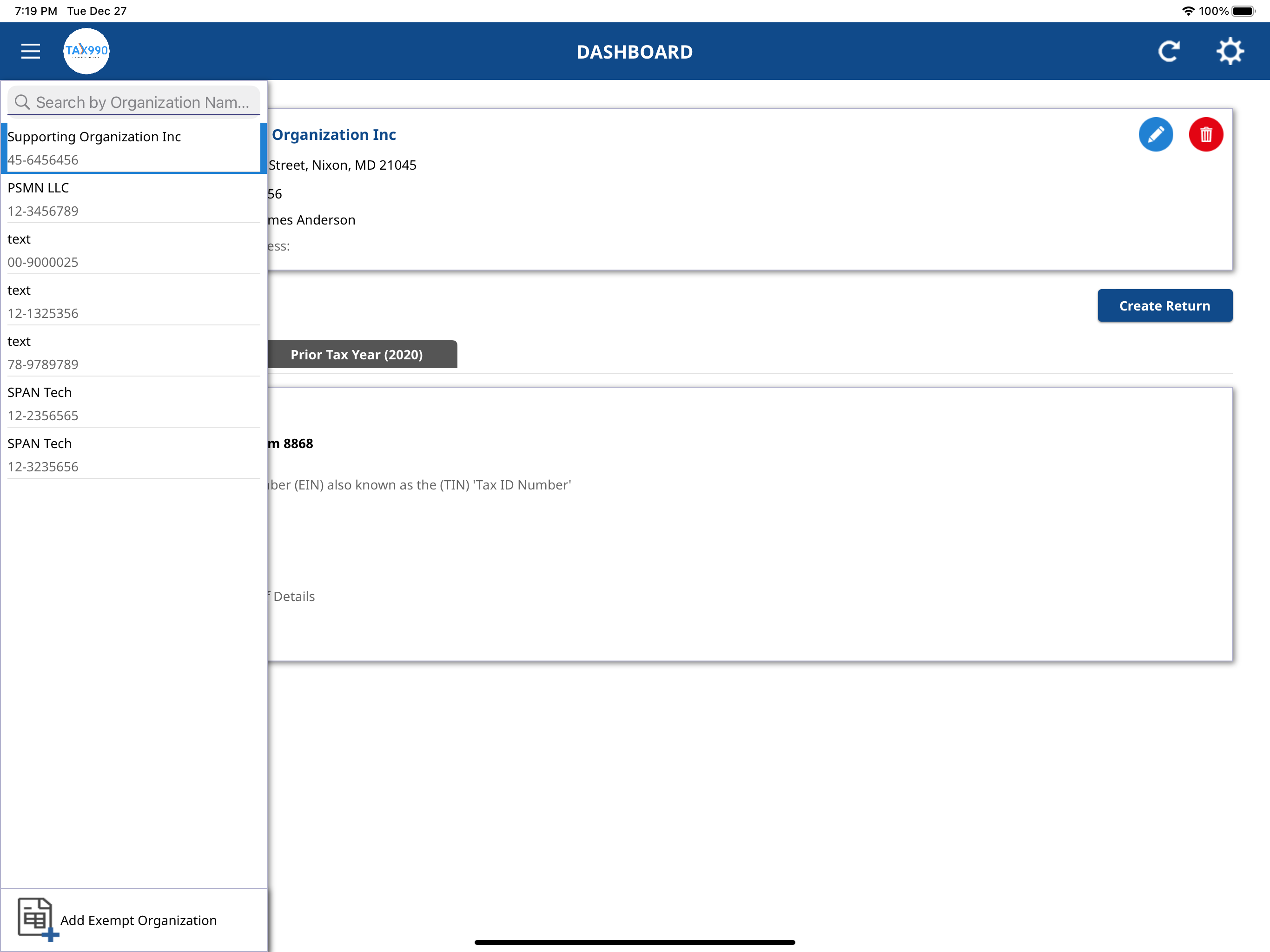Select SPAN Tech 12-2356565
The height and width of the screenshot is (952, 1270).
[134, 403]
